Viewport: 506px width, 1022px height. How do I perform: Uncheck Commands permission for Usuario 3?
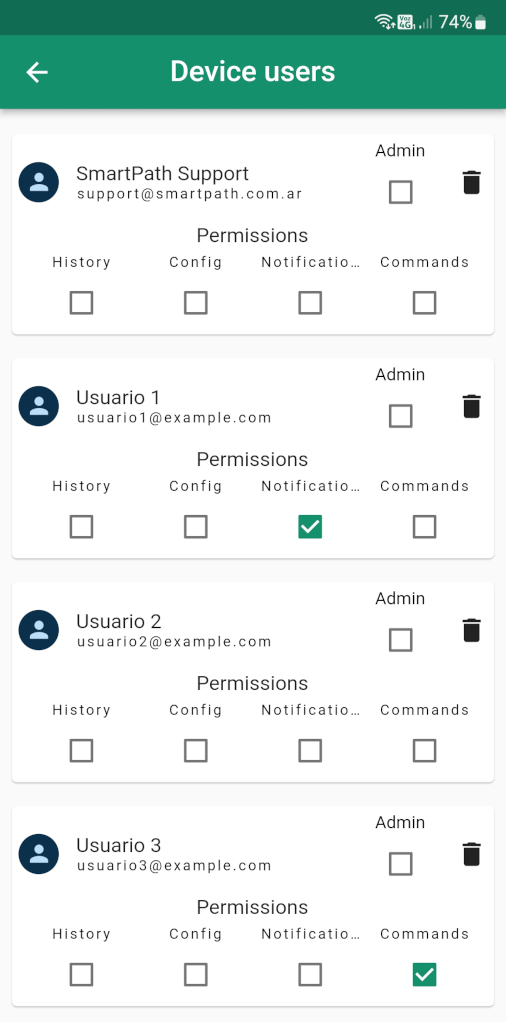(424, 975)
